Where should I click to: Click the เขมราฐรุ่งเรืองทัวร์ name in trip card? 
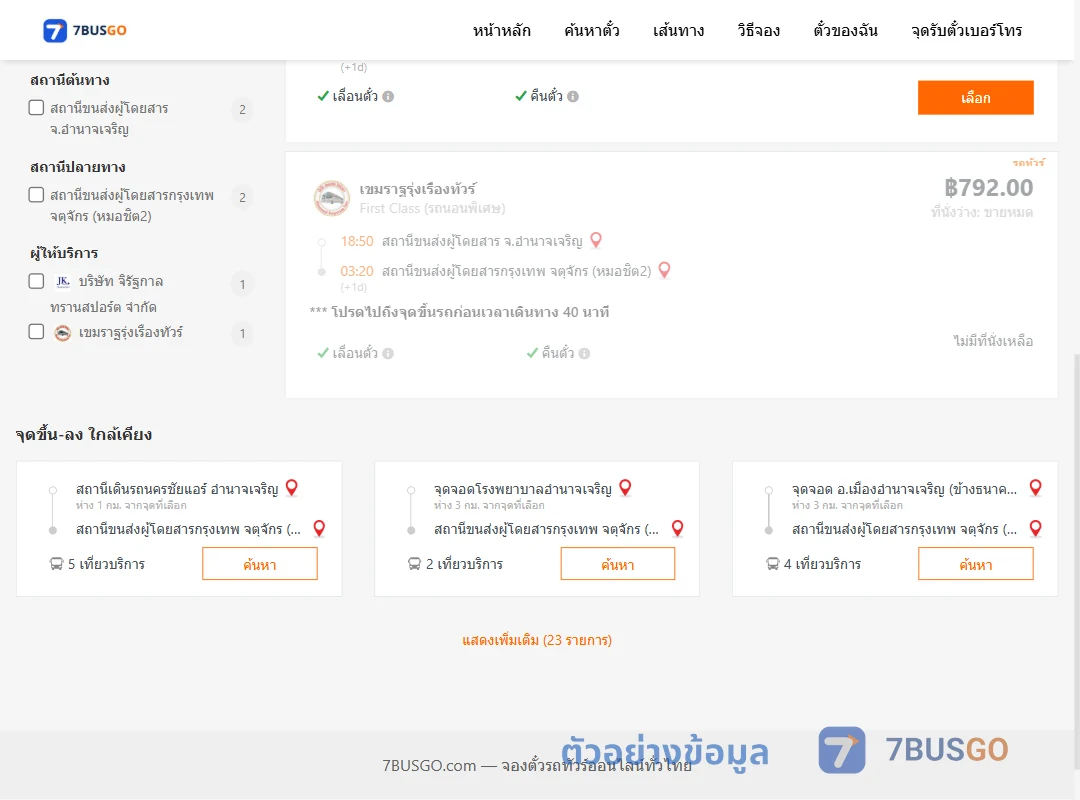click(417, 189)
